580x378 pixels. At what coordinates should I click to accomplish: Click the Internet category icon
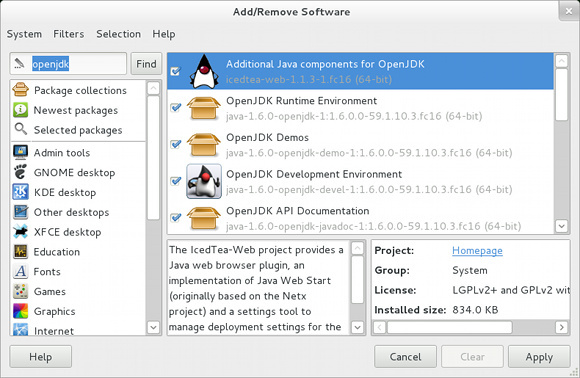click(20, 329)
